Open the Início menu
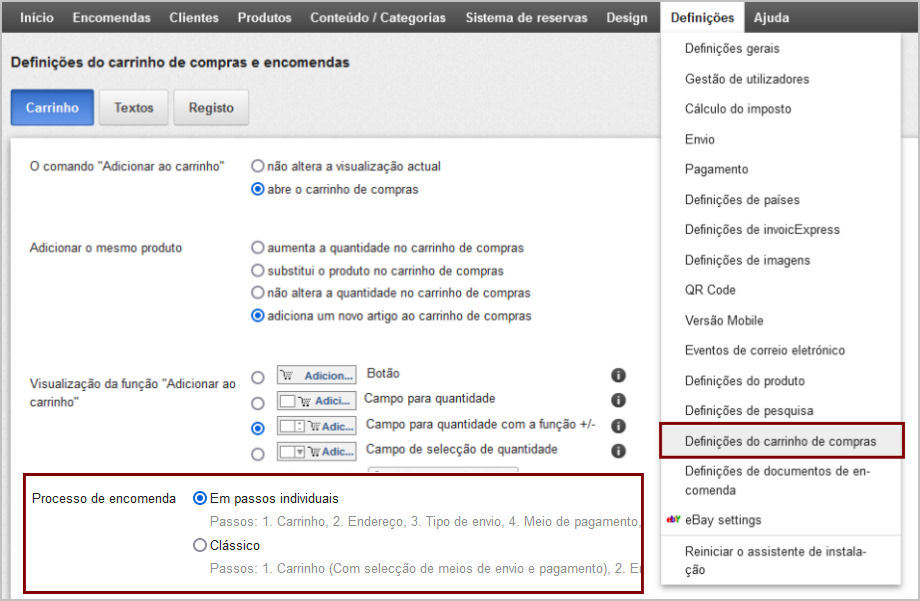920x601 pixels. click(x=36, y=18)
